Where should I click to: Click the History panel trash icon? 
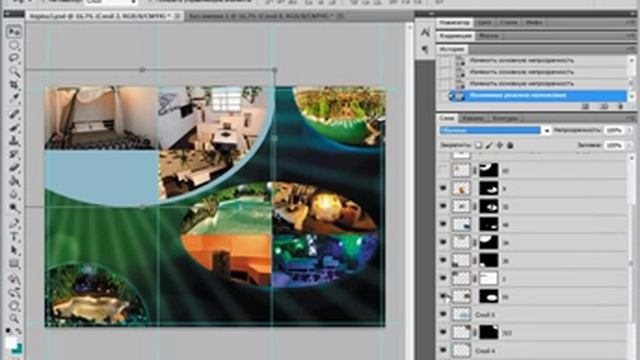[x=620, y=106]
